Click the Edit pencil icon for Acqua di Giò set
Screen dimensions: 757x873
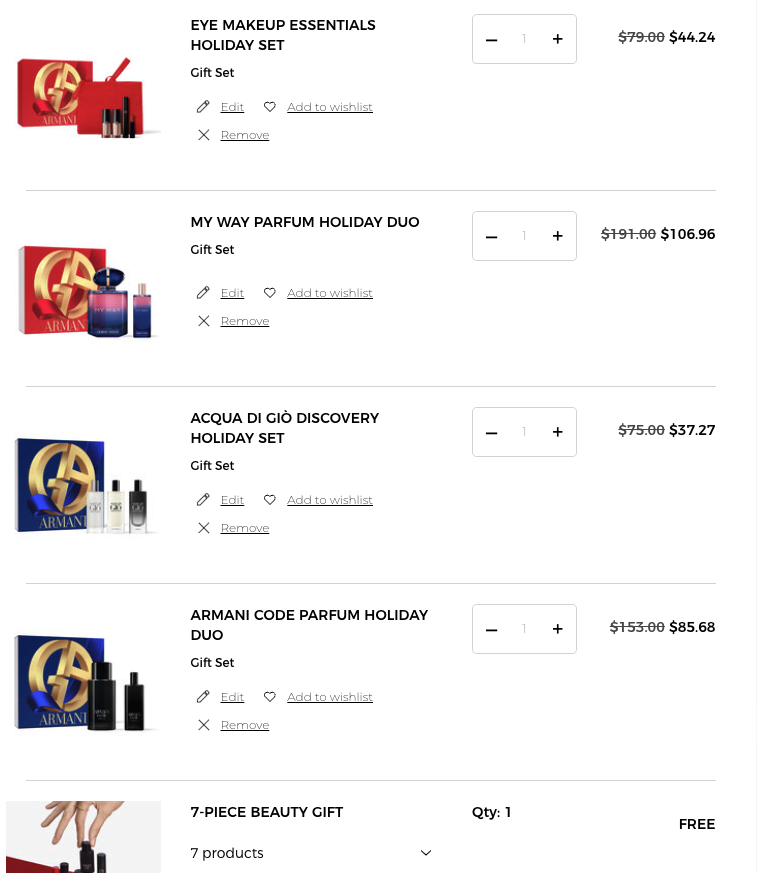point(203,499)
